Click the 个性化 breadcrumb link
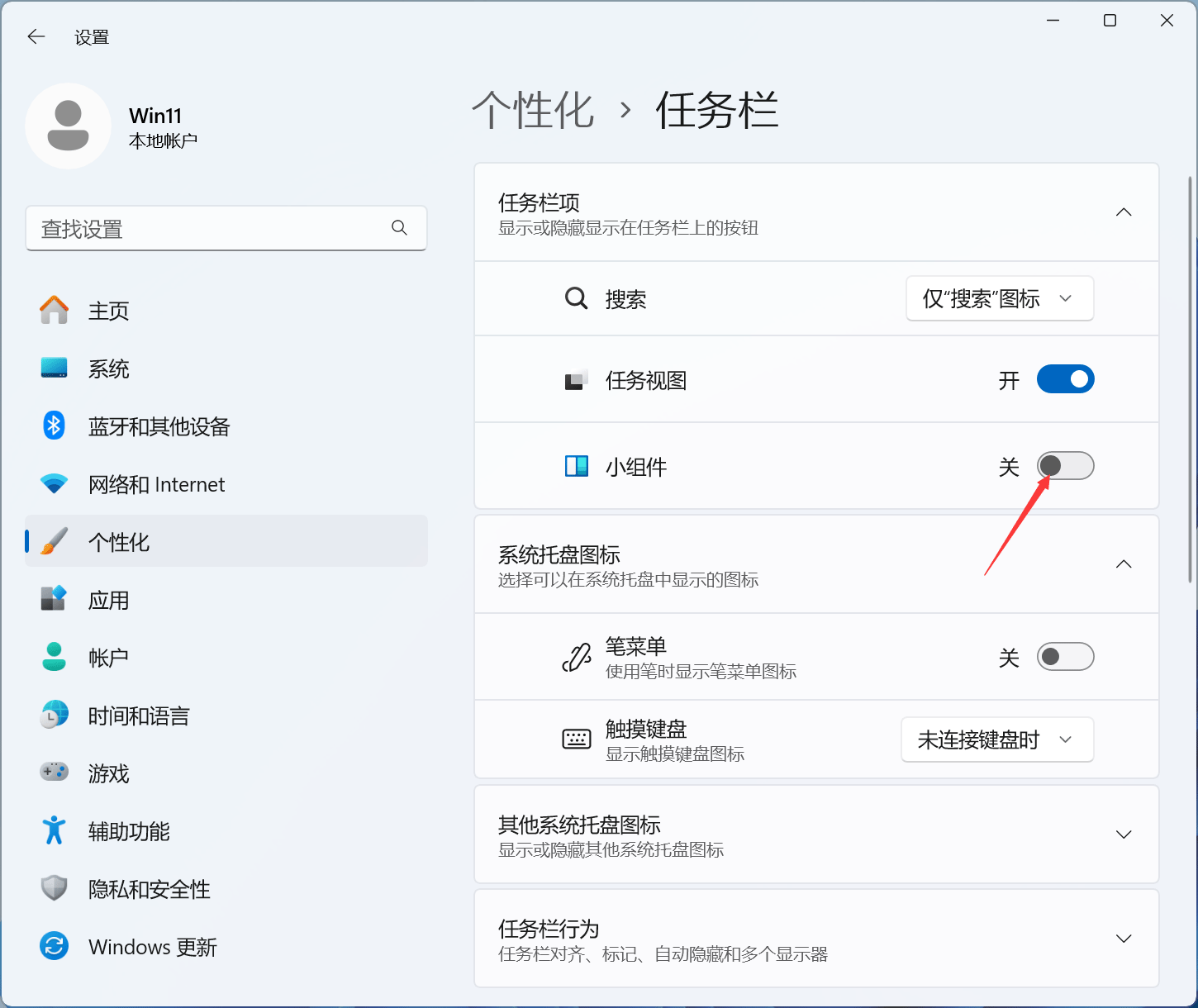 click(x=533, y=110)
